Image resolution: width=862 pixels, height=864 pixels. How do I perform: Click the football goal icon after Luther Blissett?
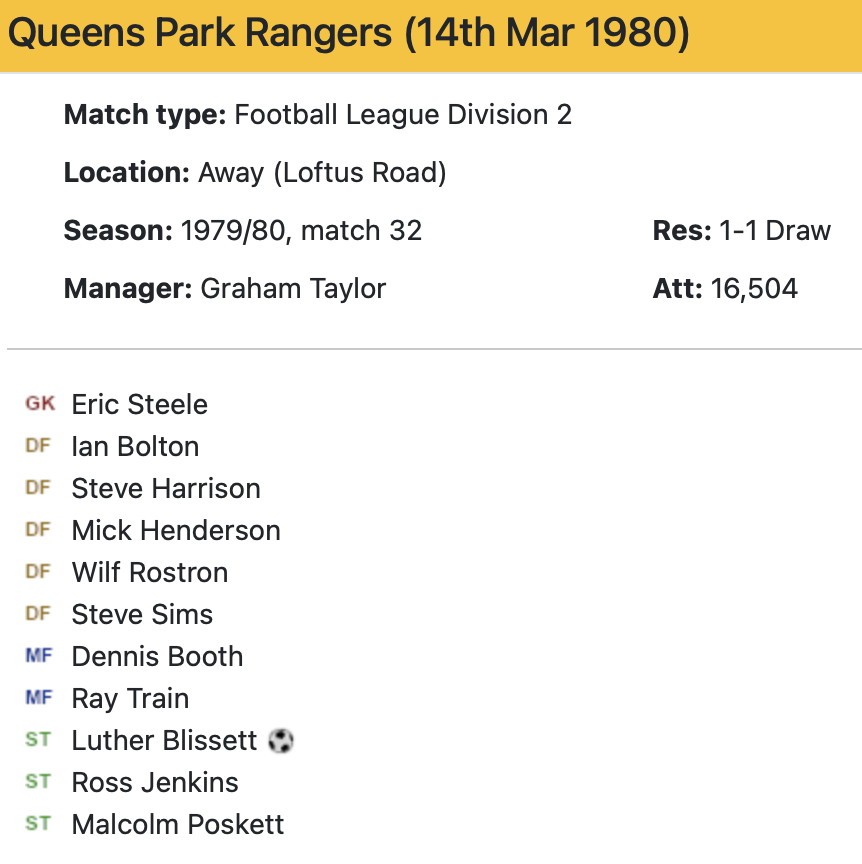[281, 741]
